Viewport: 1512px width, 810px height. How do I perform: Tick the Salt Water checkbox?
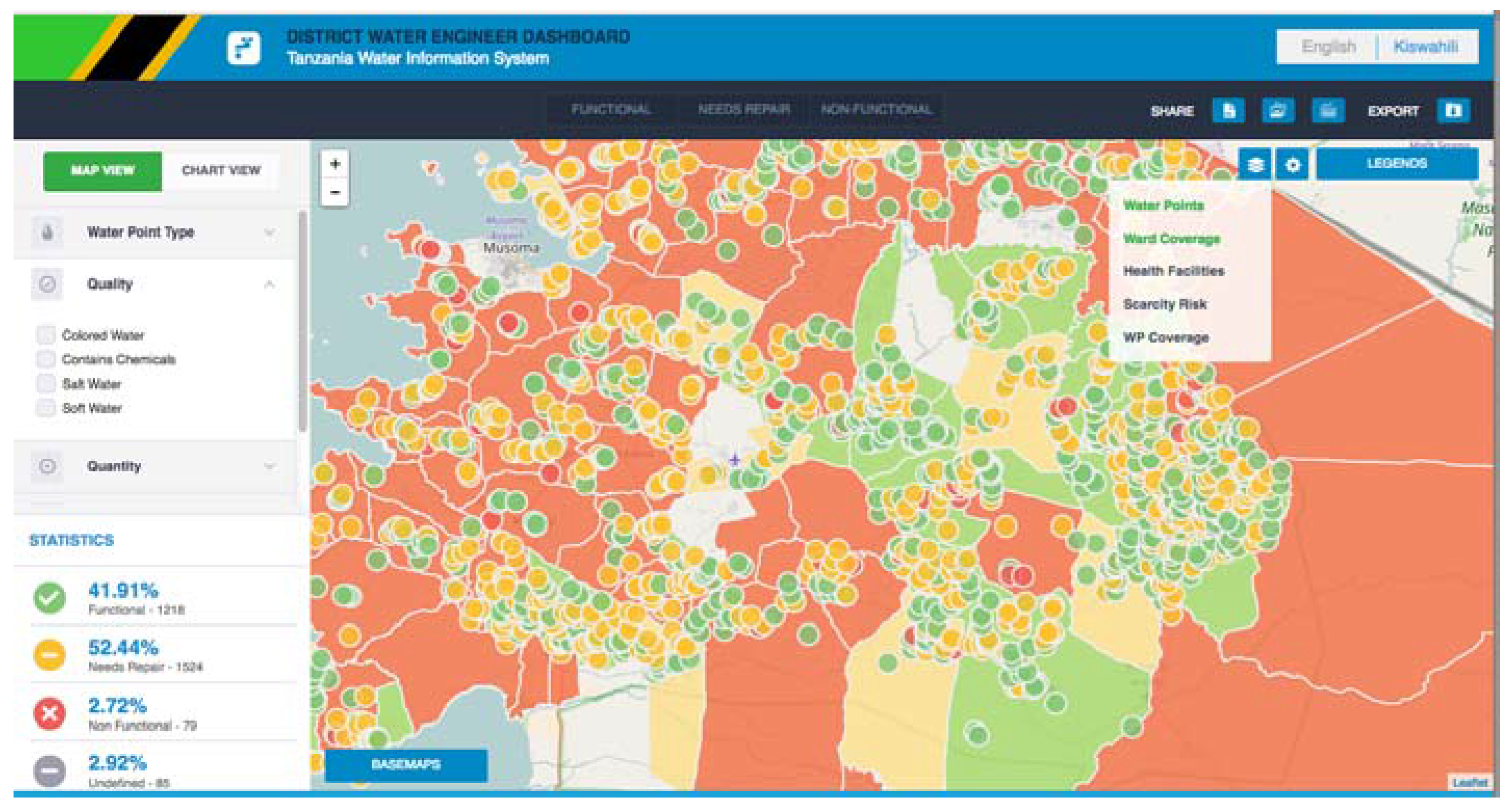[x=46, y=384]
